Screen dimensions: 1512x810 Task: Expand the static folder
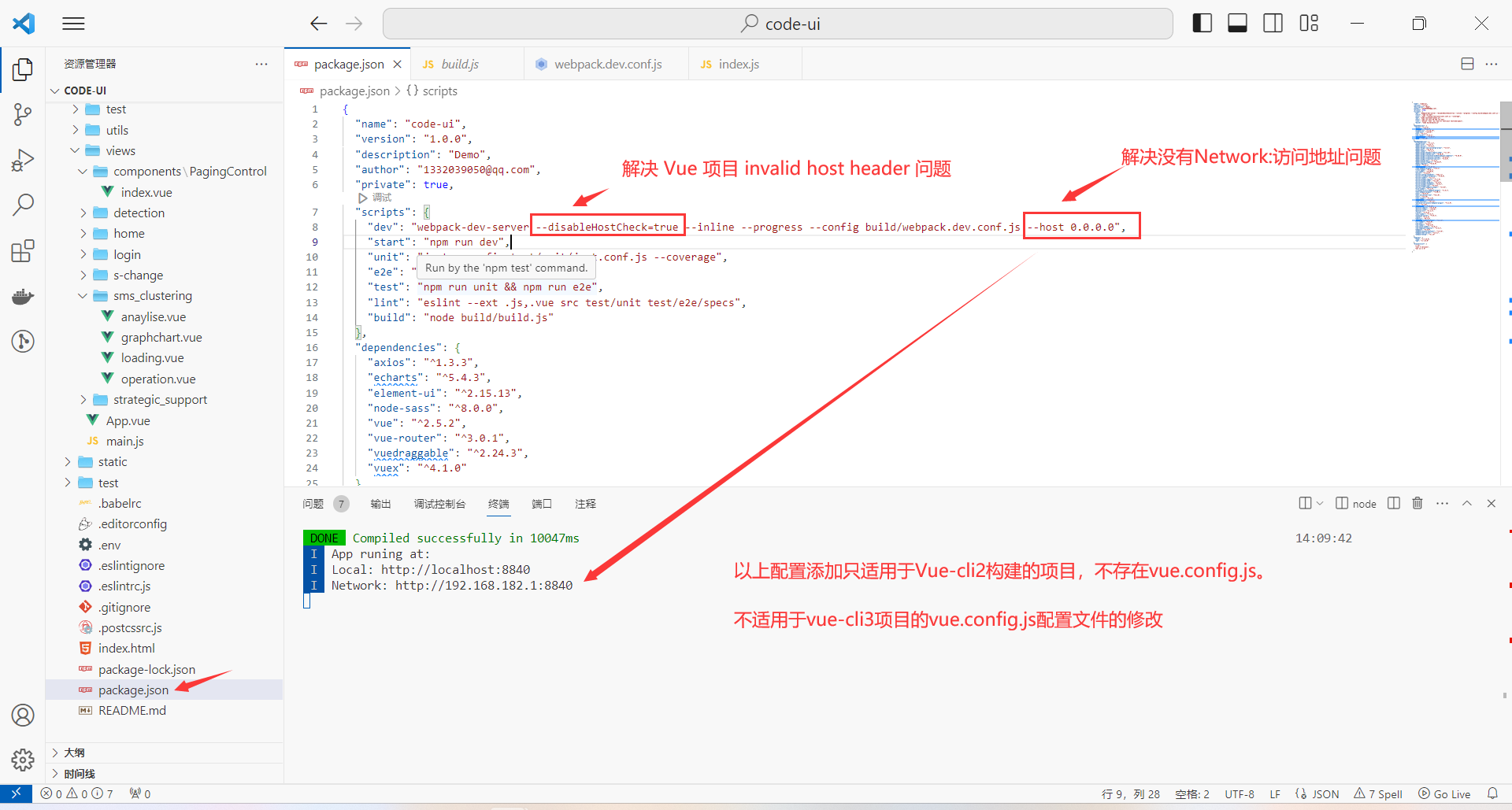tap(68, 461)
